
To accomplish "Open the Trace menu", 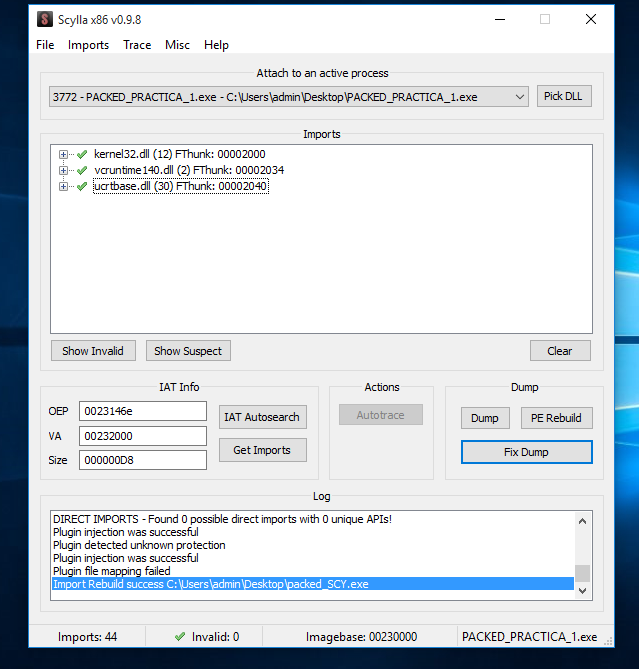I will 137,45.
